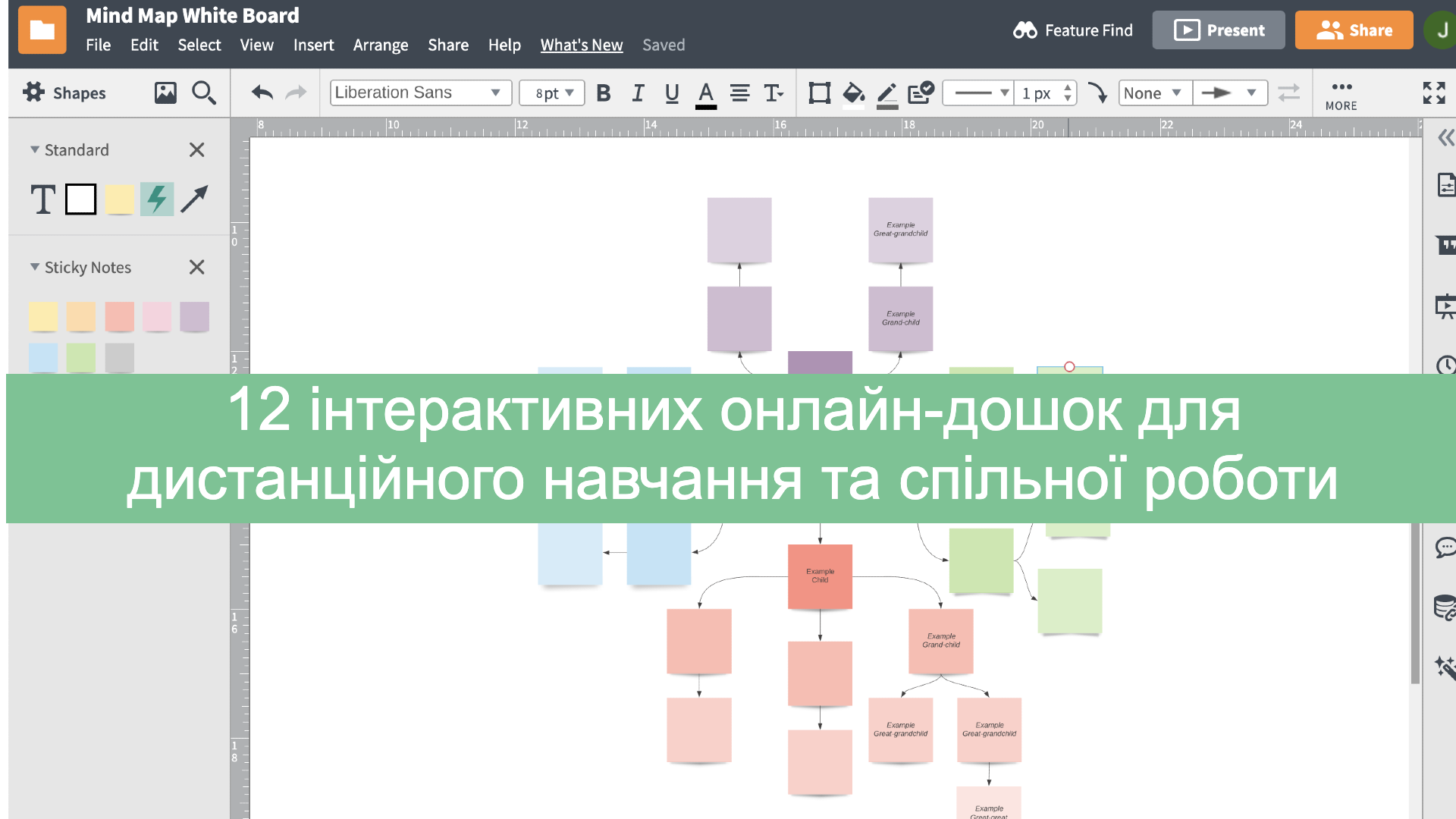
Task: Click the yellow sticky note color swatch
Action: coord(44,314)
